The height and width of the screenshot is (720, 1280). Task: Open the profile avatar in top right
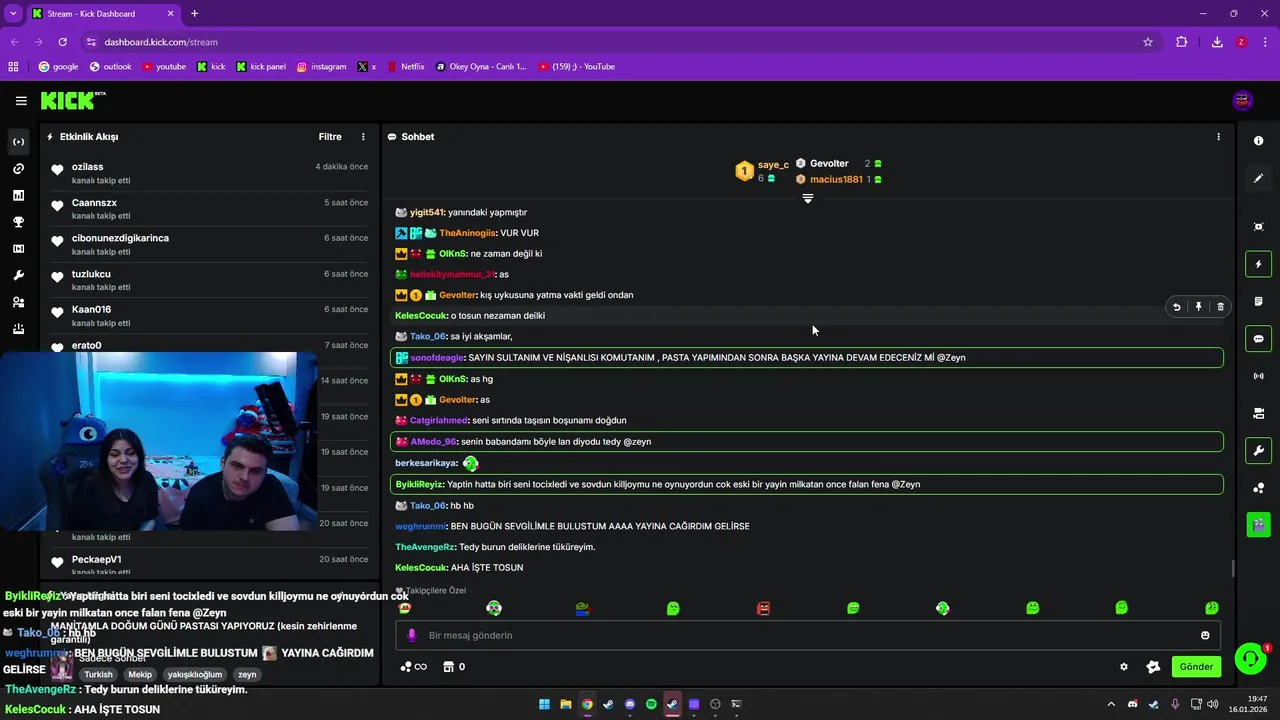[1243, 100]
